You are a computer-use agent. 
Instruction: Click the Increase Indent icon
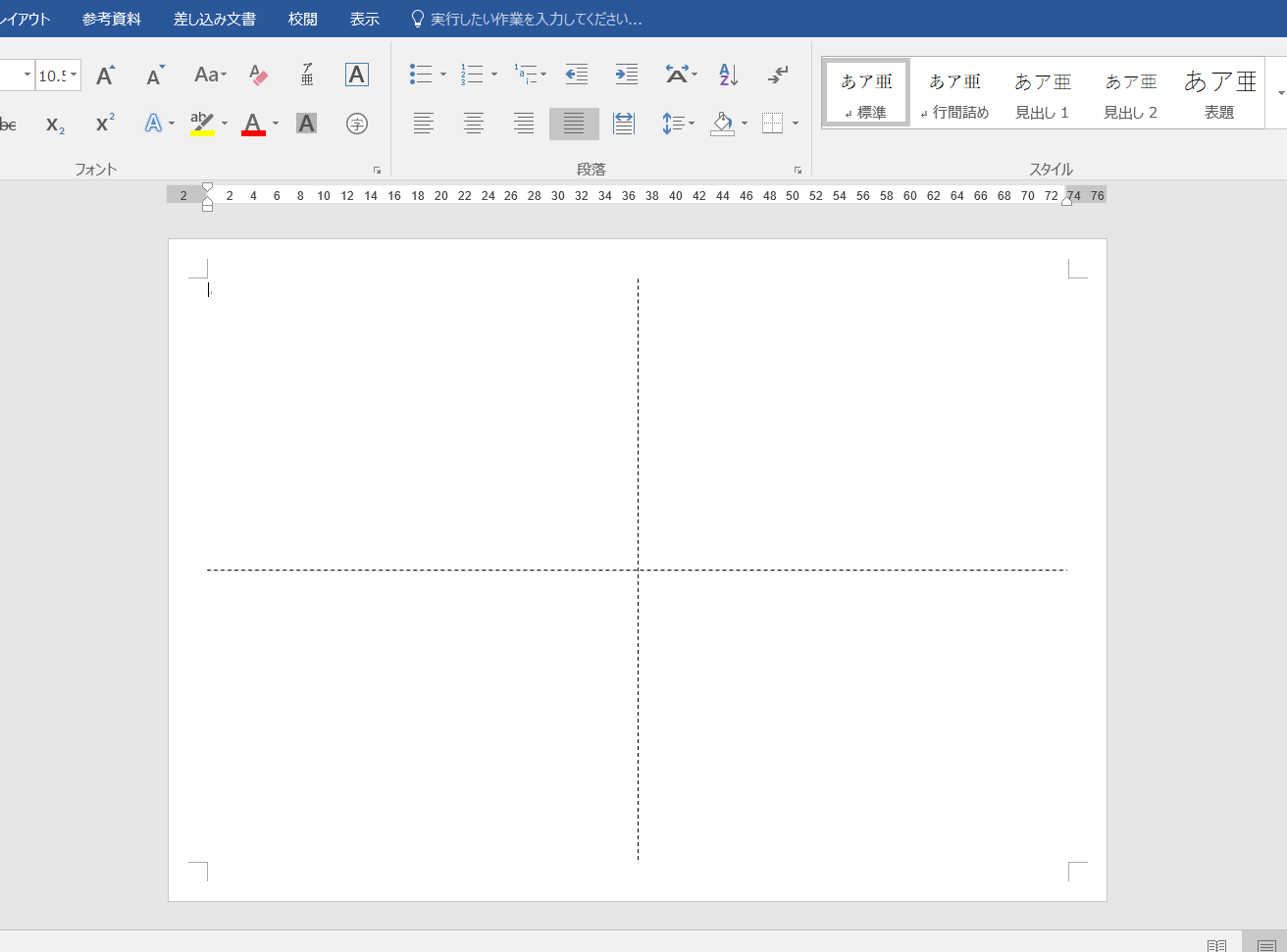[x=626, y=75]
